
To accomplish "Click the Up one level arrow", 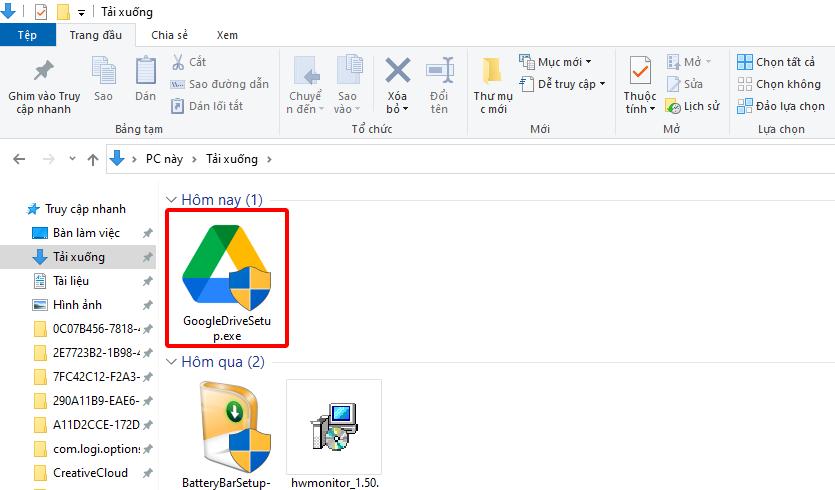I will [93, 159].
